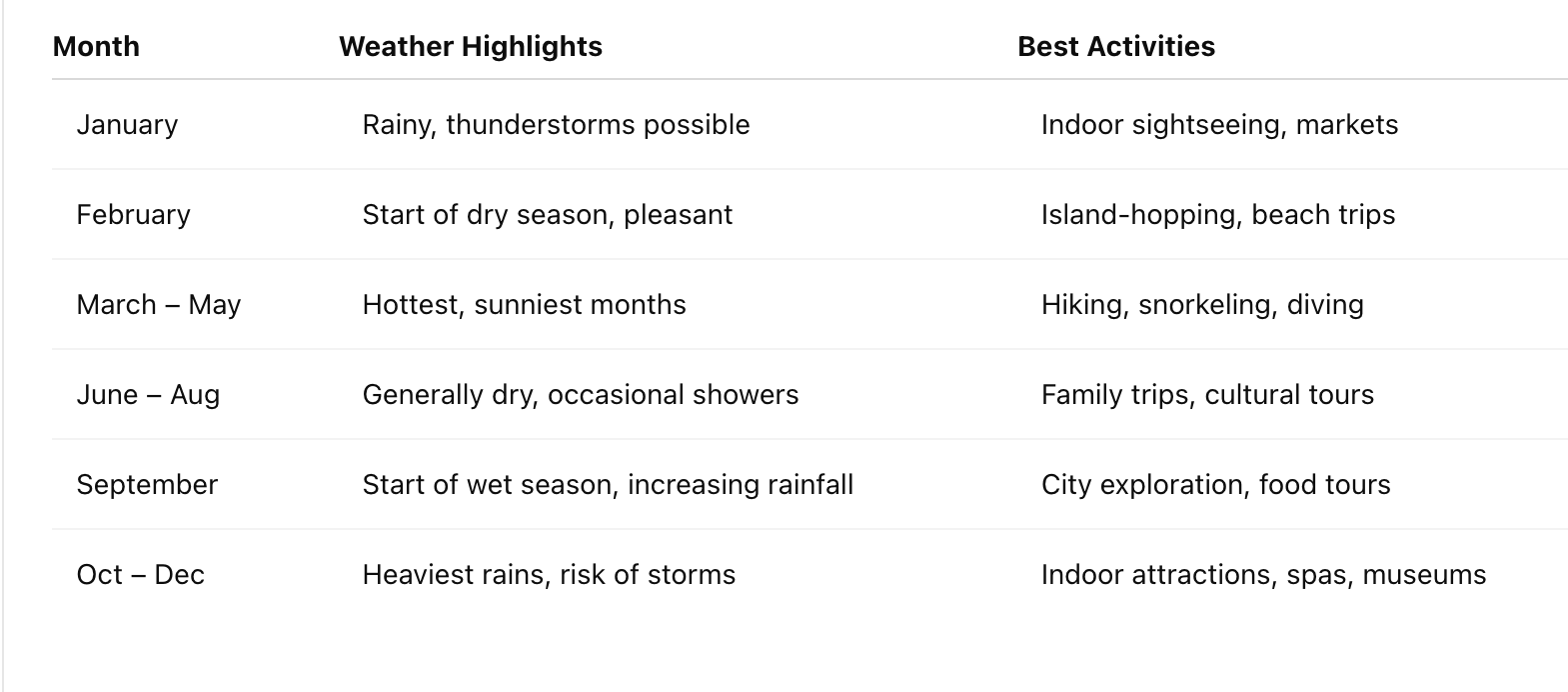Select 'Hiking, snorkeling, diving' cell
The image size is (1568, 692).
click(x=1202, y=305)
